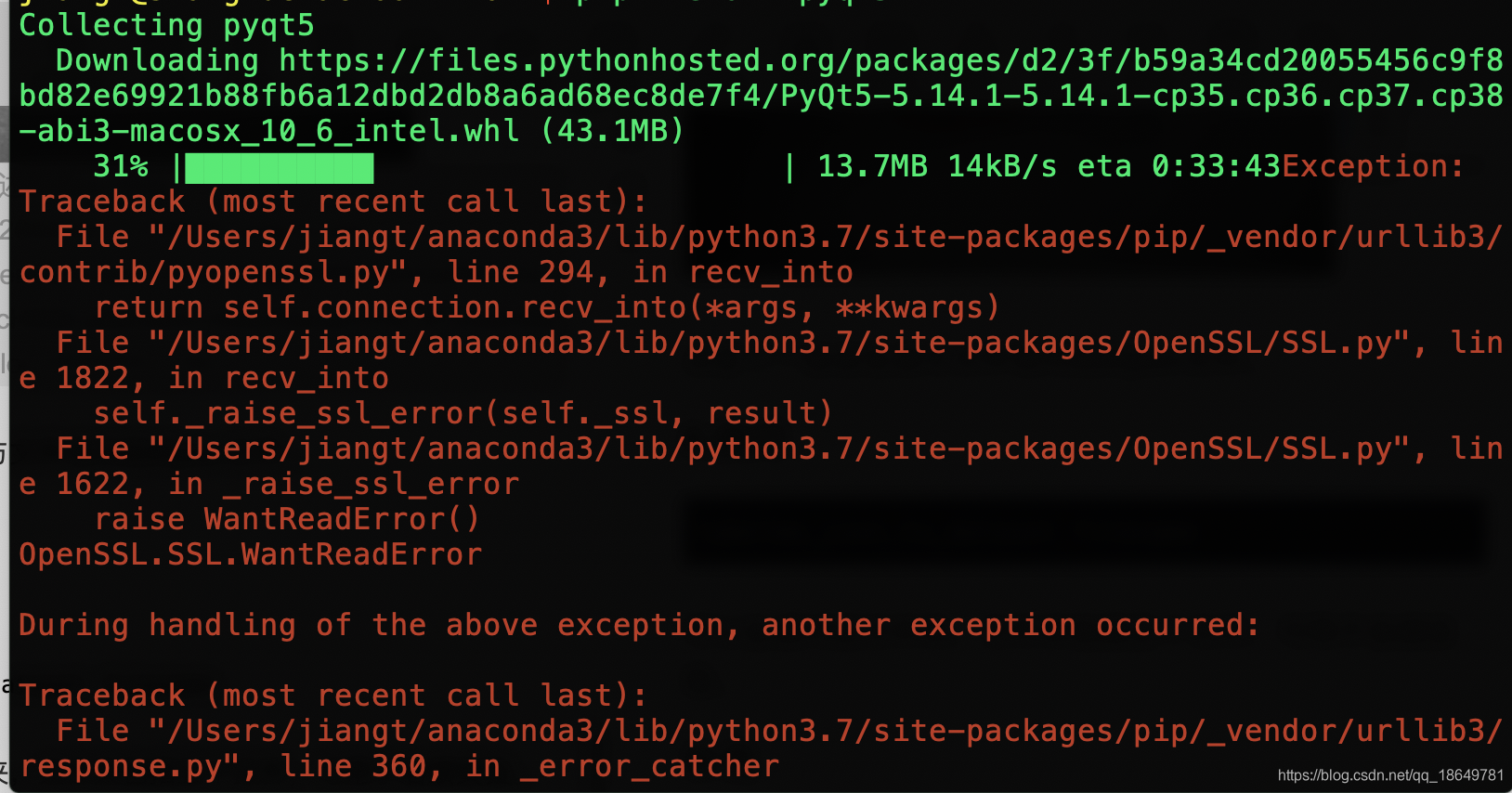Image resolution: width=1512 pixels, height=793 pixels.
Task: Click 'self._raise_ssl_error(self._ssl, result)' line
Action: click(x=463, y=413)
